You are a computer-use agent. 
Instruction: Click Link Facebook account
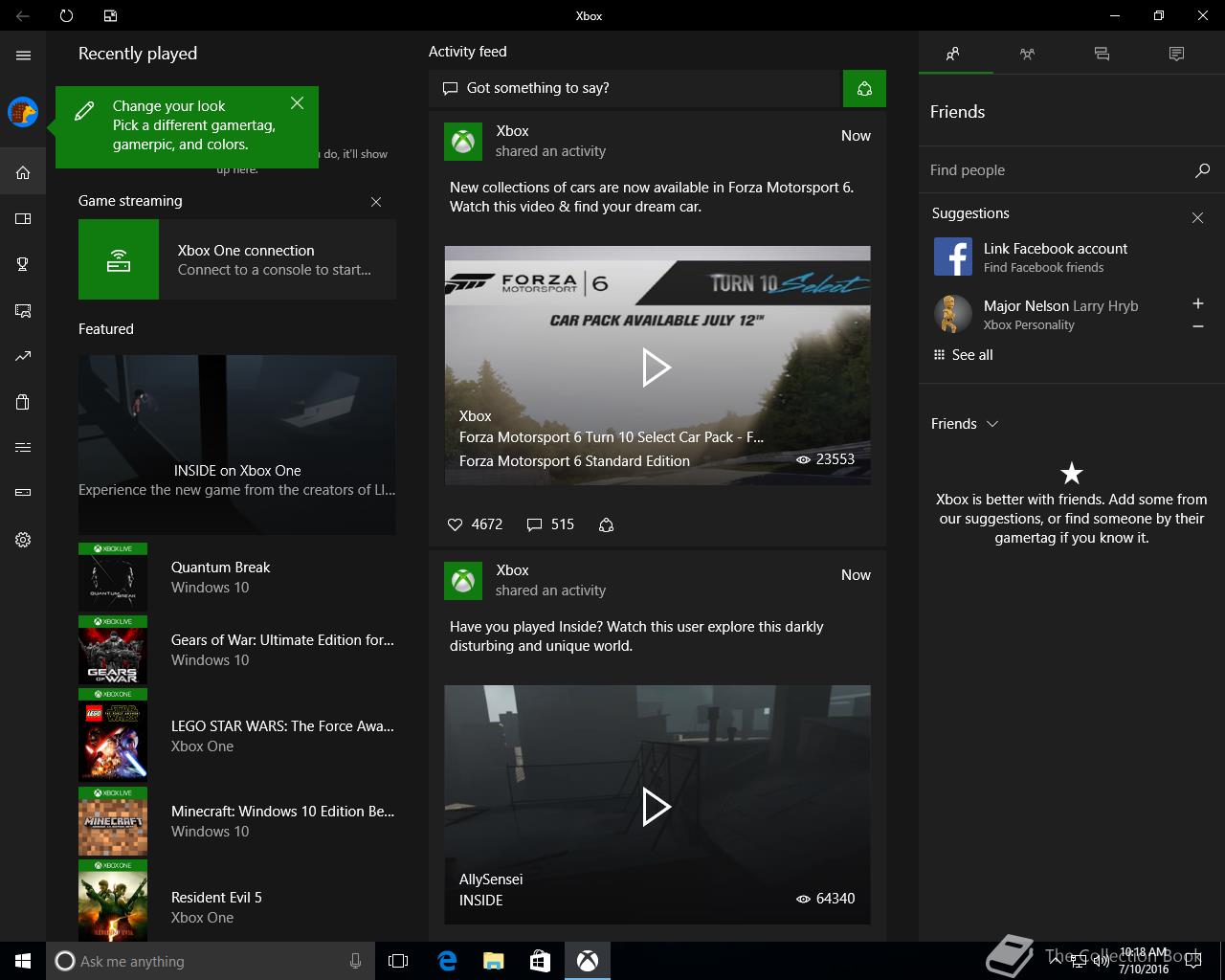pos(1069,257)
